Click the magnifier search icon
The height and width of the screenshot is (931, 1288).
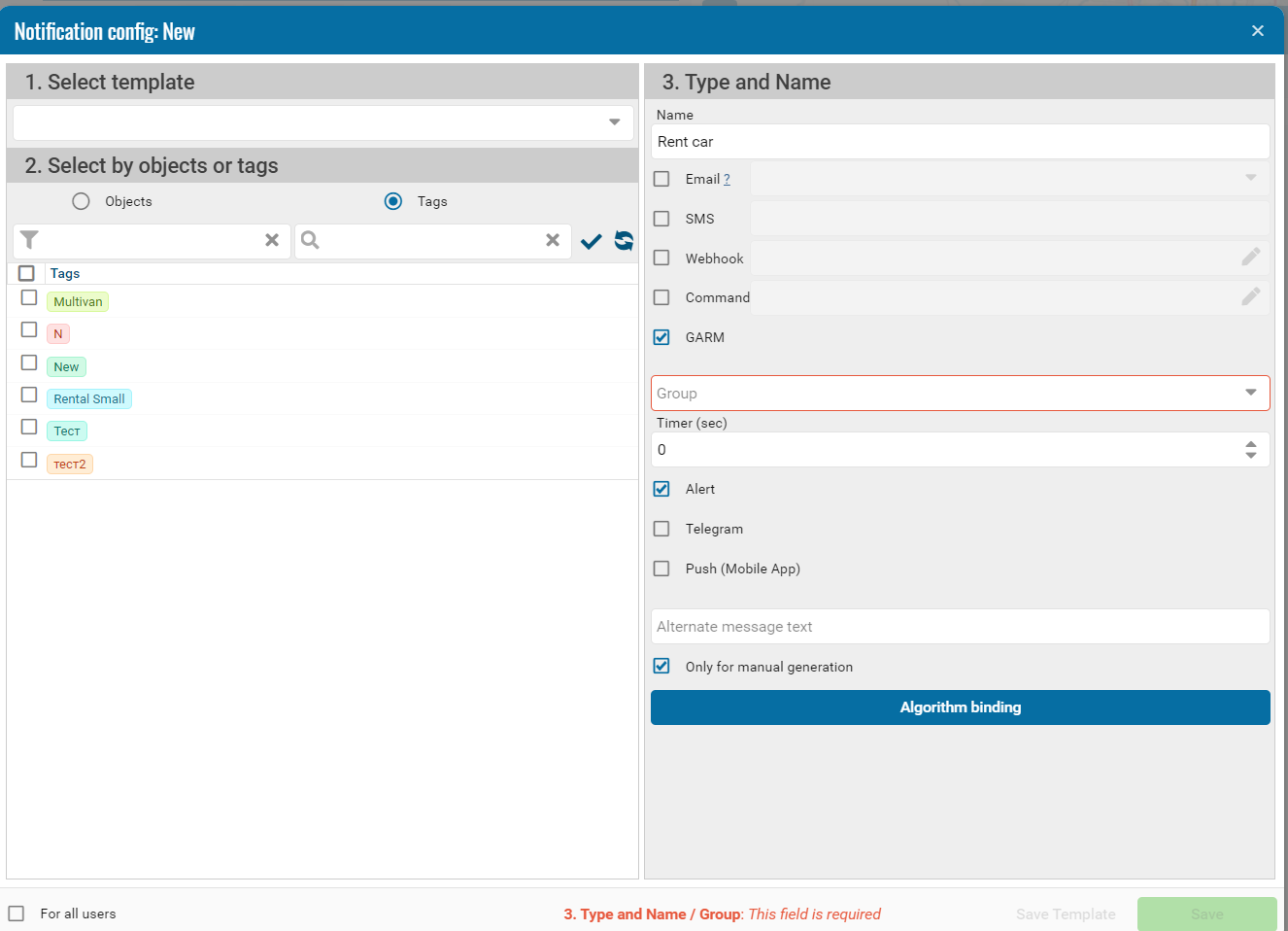point(310,240)
